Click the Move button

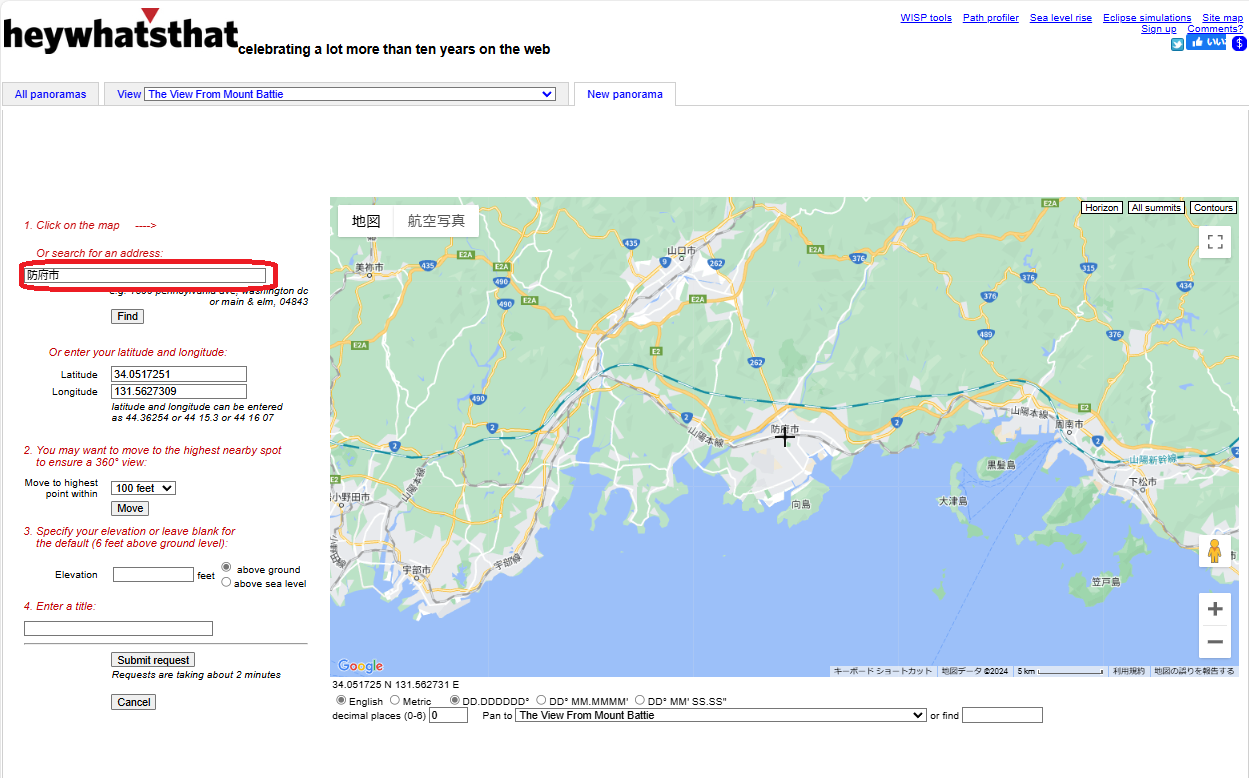click(x=130, y=508)
